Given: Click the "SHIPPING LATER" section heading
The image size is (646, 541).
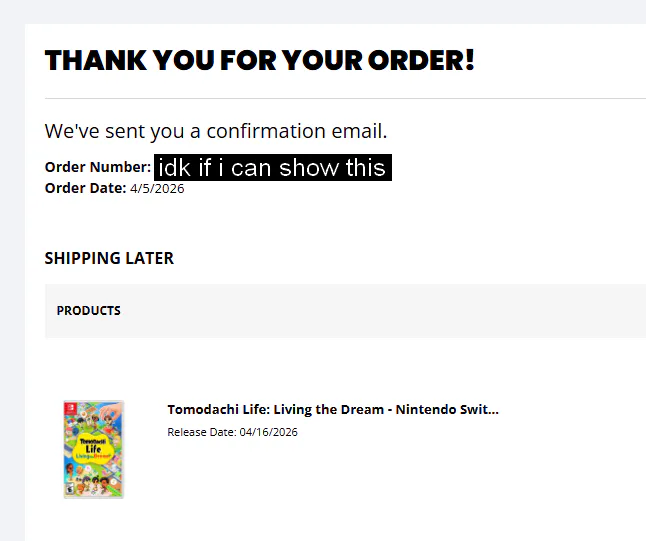Looking at the screenshot, I should pos(109,258).
